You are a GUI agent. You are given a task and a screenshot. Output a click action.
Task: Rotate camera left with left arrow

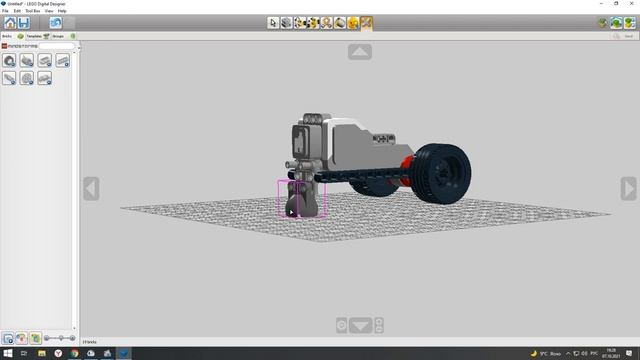click(x=91, y=189)
